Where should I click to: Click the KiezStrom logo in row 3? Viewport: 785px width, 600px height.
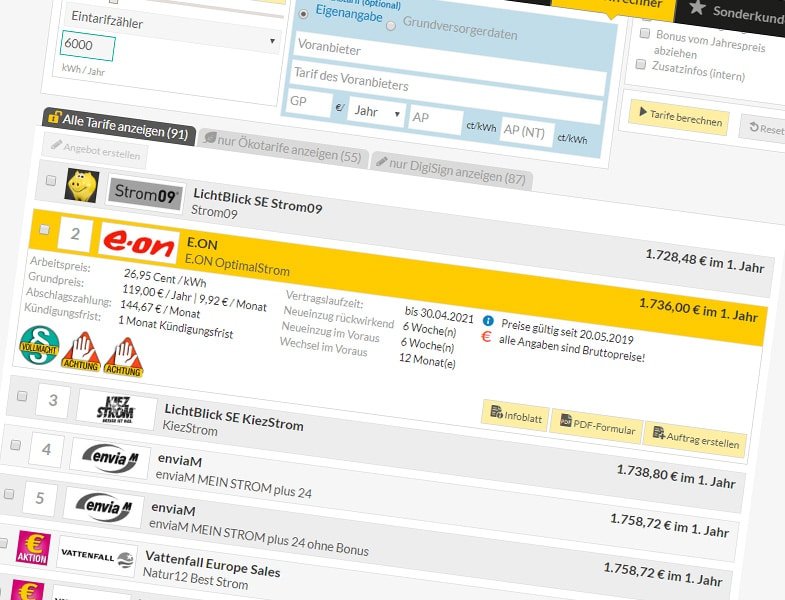tap(117, 409)
